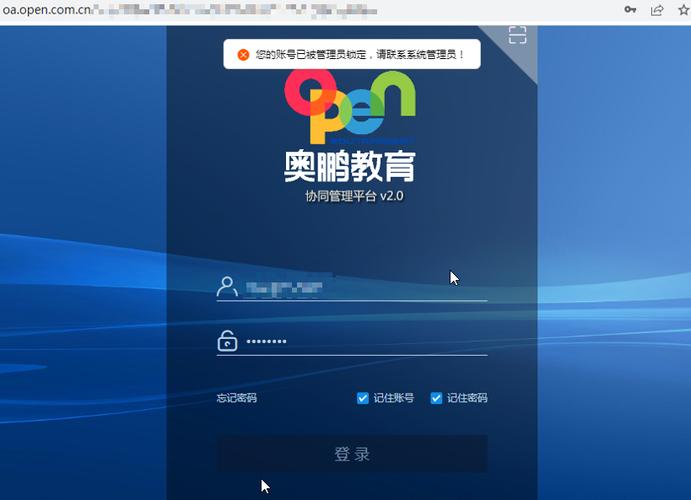Click the user avatar icon beside username field
Screen dimensions: 691x500
pyautogui.click(x=227, y=287)
